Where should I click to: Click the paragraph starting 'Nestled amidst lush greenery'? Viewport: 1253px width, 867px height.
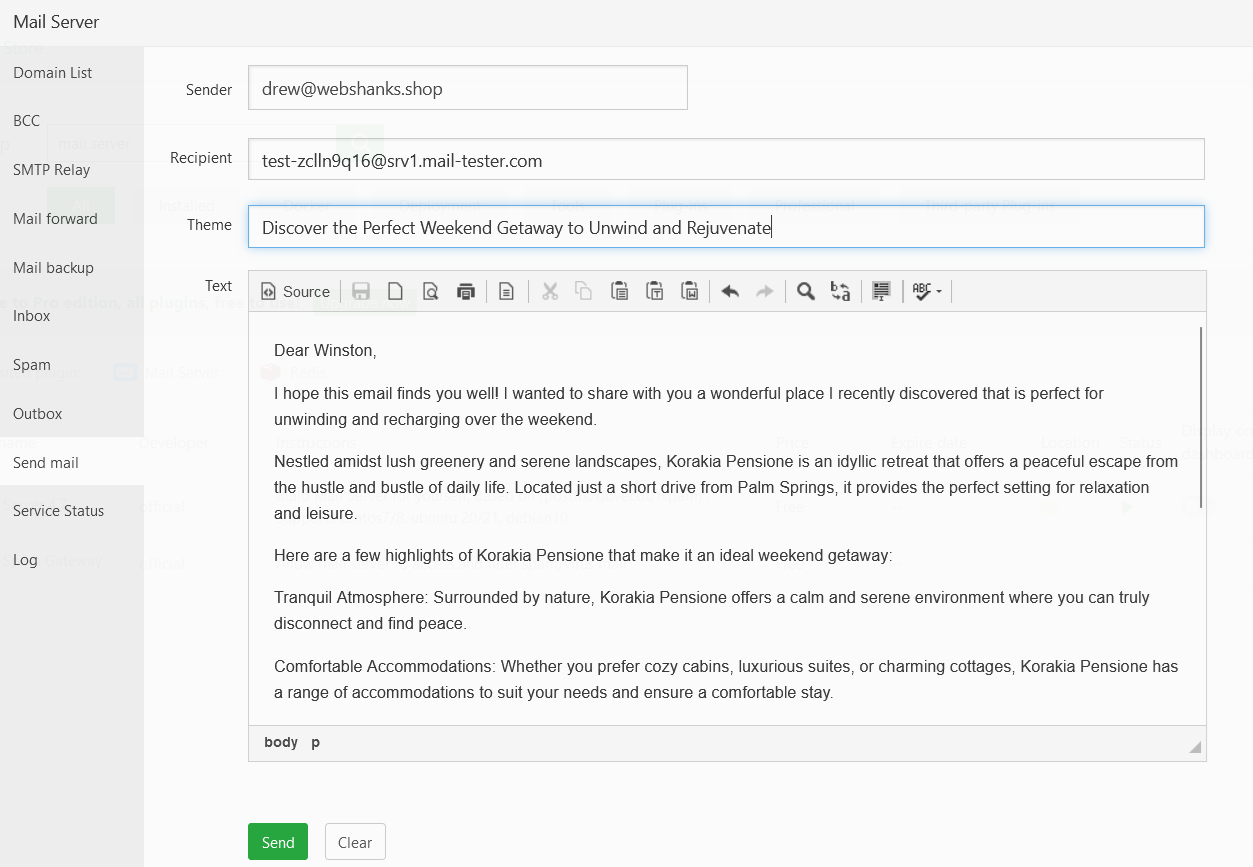pos(726,488)
